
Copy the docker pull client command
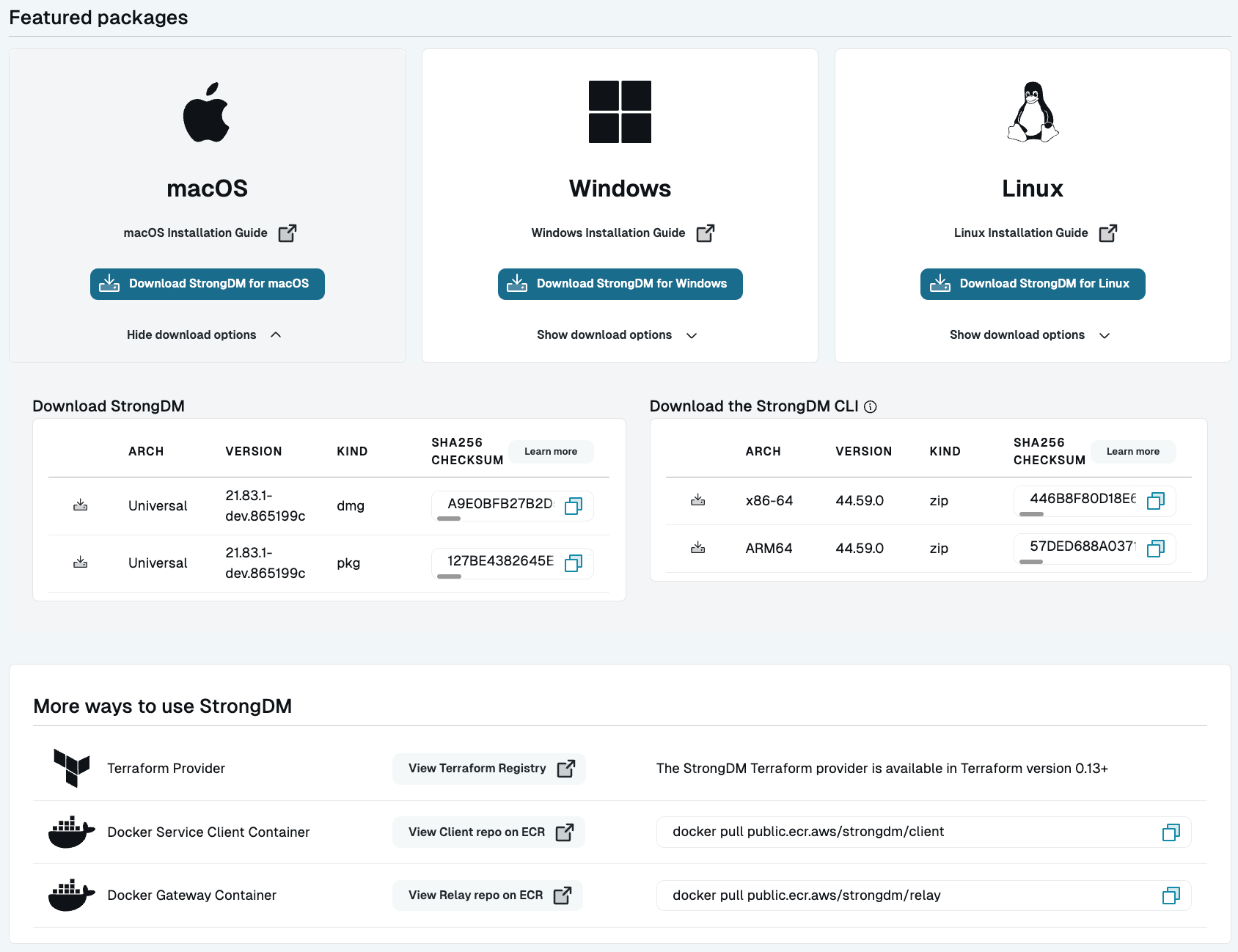1171,832
